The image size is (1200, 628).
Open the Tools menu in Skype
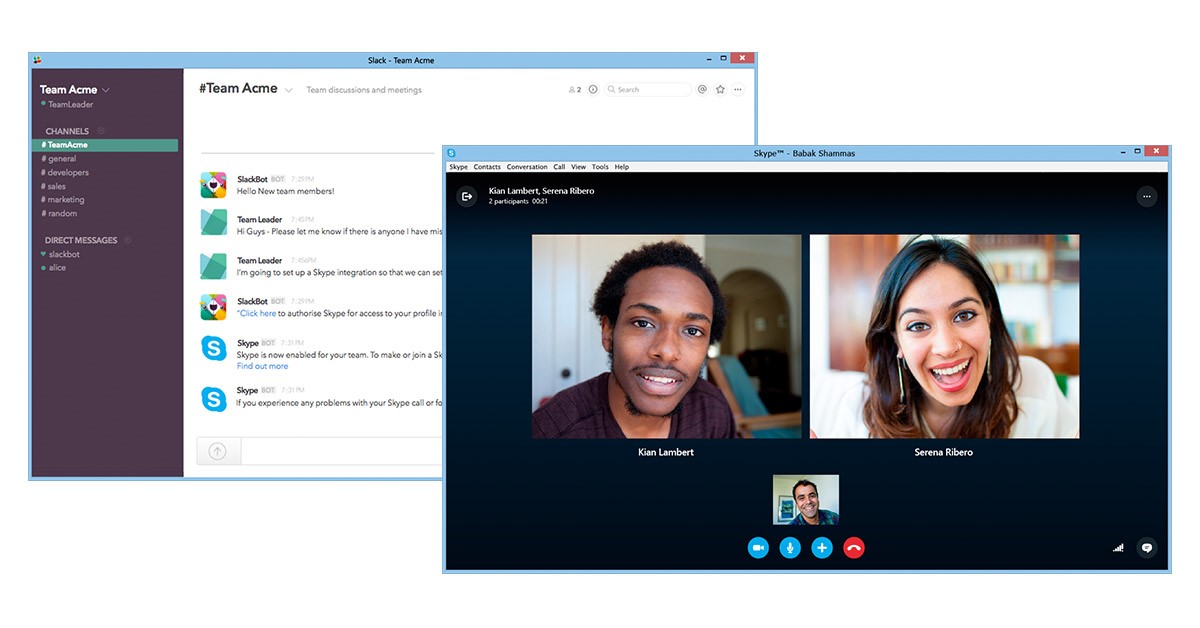coord(600,167)
